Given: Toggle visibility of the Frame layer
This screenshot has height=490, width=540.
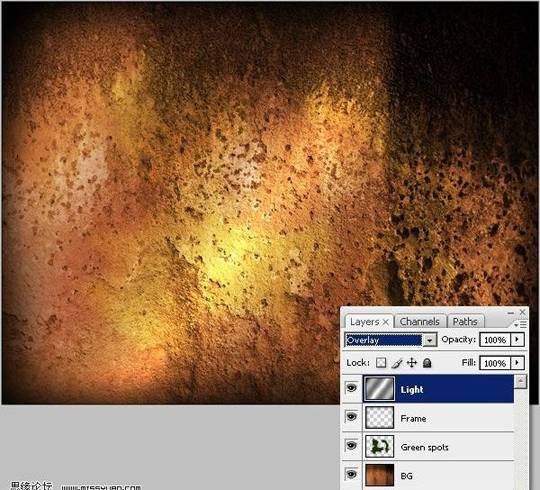Looking at the screenshot, I should [351, 417].
